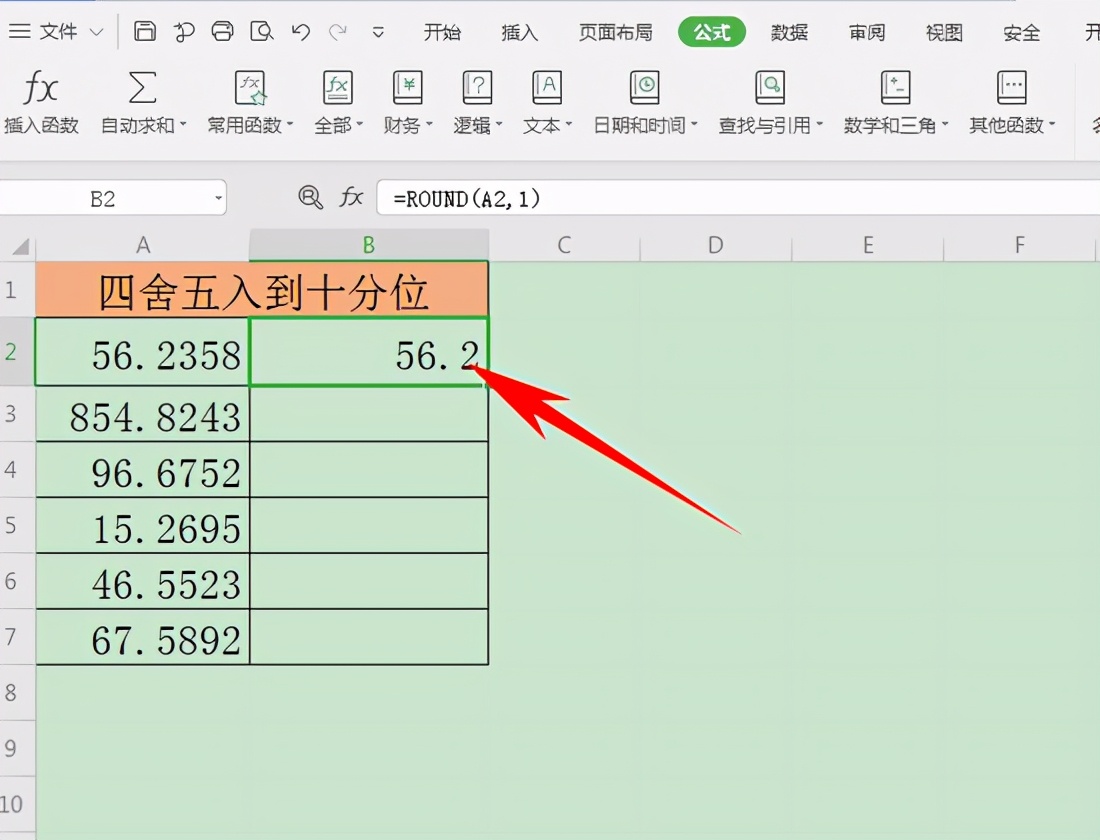Viewport: 1100px width, 840px height.
Task: Click the AutoSum (自动求和) sigma icon
Action: 143,89
